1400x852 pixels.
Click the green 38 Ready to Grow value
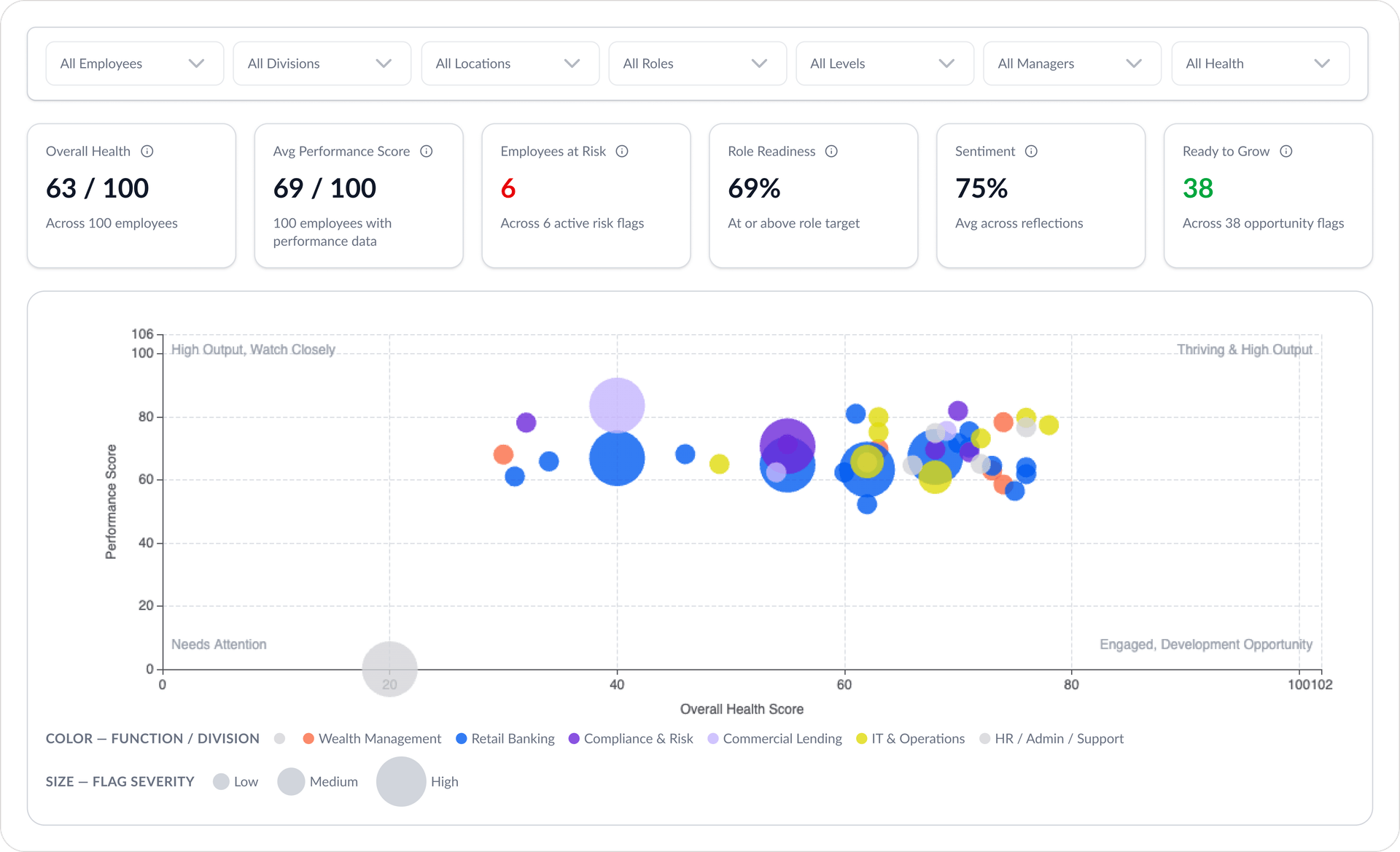coord(1198,188)
